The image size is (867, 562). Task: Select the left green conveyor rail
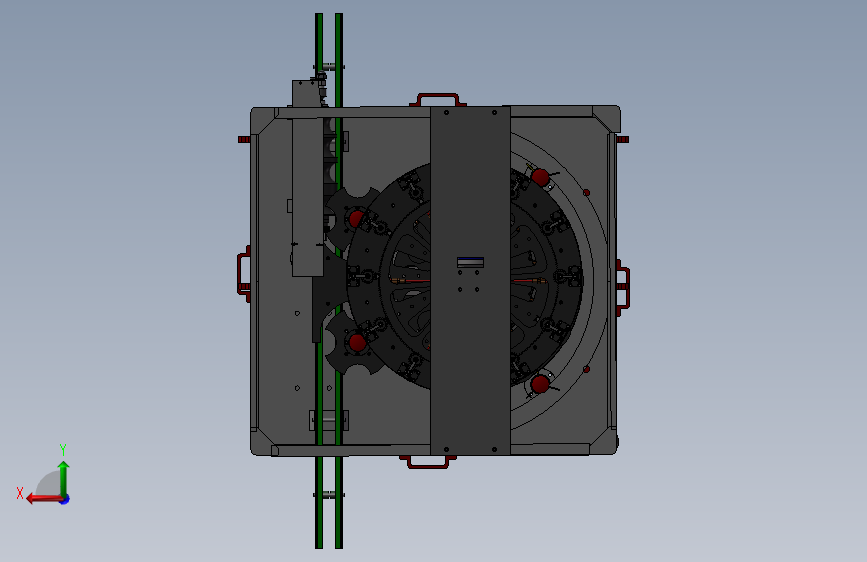pyautogui.click(x=319, y=281)
